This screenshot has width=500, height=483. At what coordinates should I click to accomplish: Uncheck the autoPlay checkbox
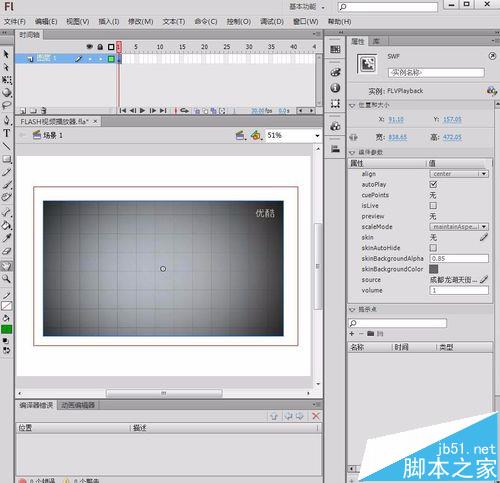click(x=433, y=184)
